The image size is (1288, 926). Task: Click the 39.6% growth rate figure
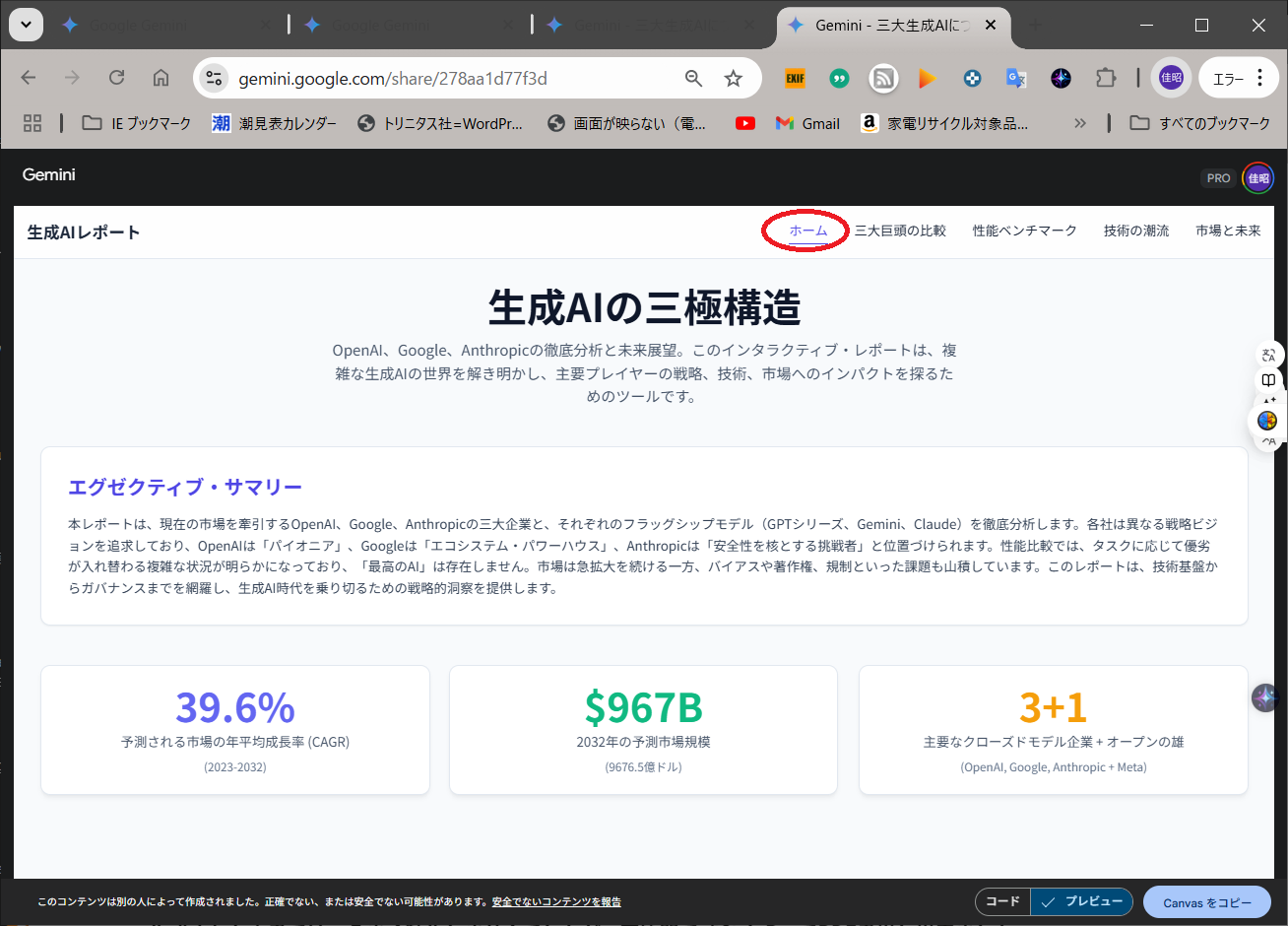235,707
